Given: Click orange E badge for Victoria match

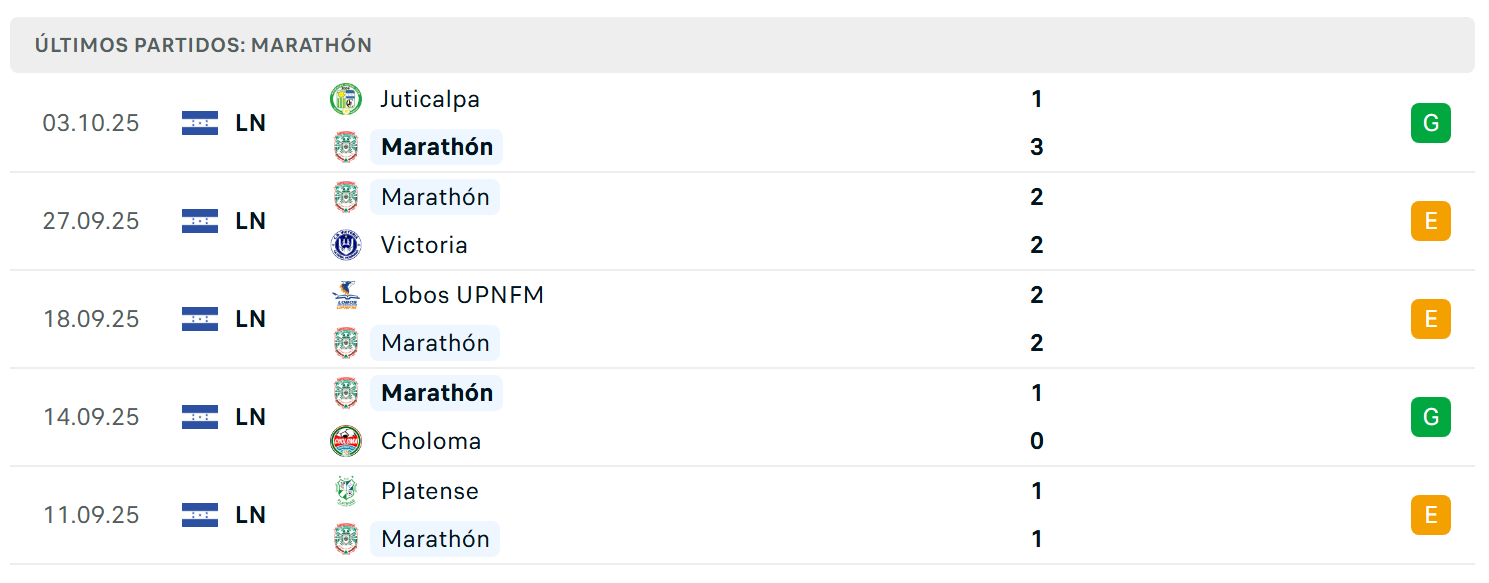Looking at the screenshot, I should point(1431,221).
